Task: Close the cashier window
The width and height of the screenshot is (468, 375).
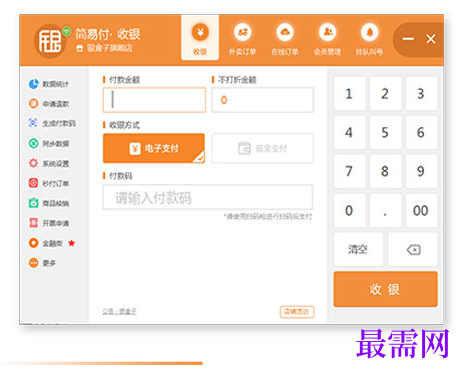Action: (x=431, y=39)
